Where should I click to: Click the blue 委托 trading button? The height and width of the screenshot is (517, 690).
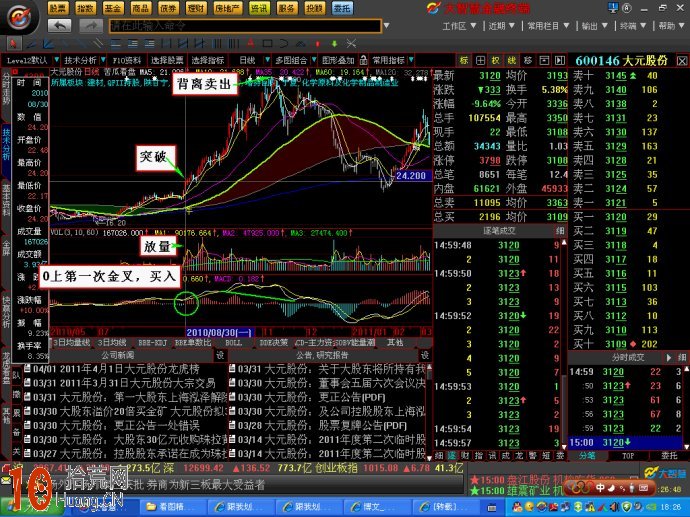pyautogui.click(x=342, y=8)
